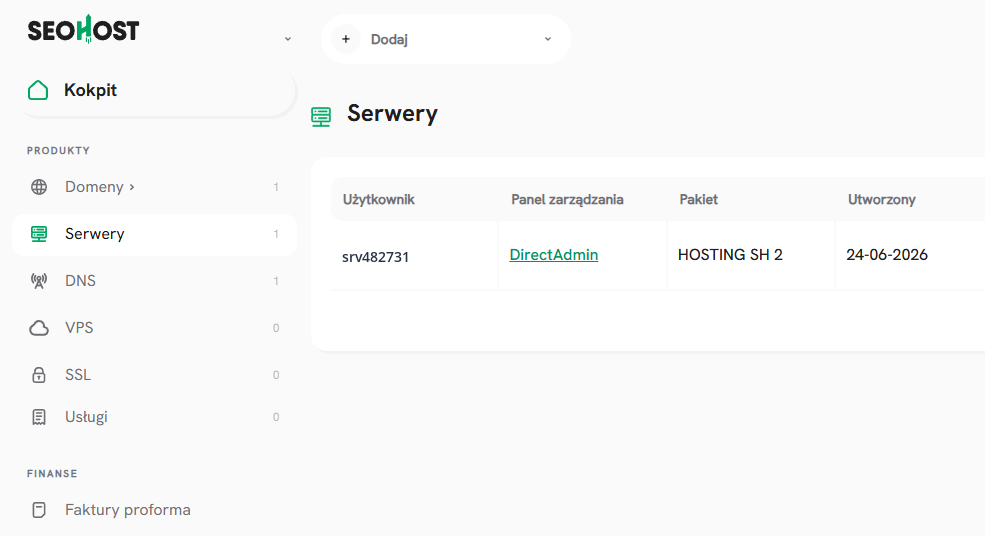Click the Usługi count badge
The image size is (985, 536).
(276, 417)
